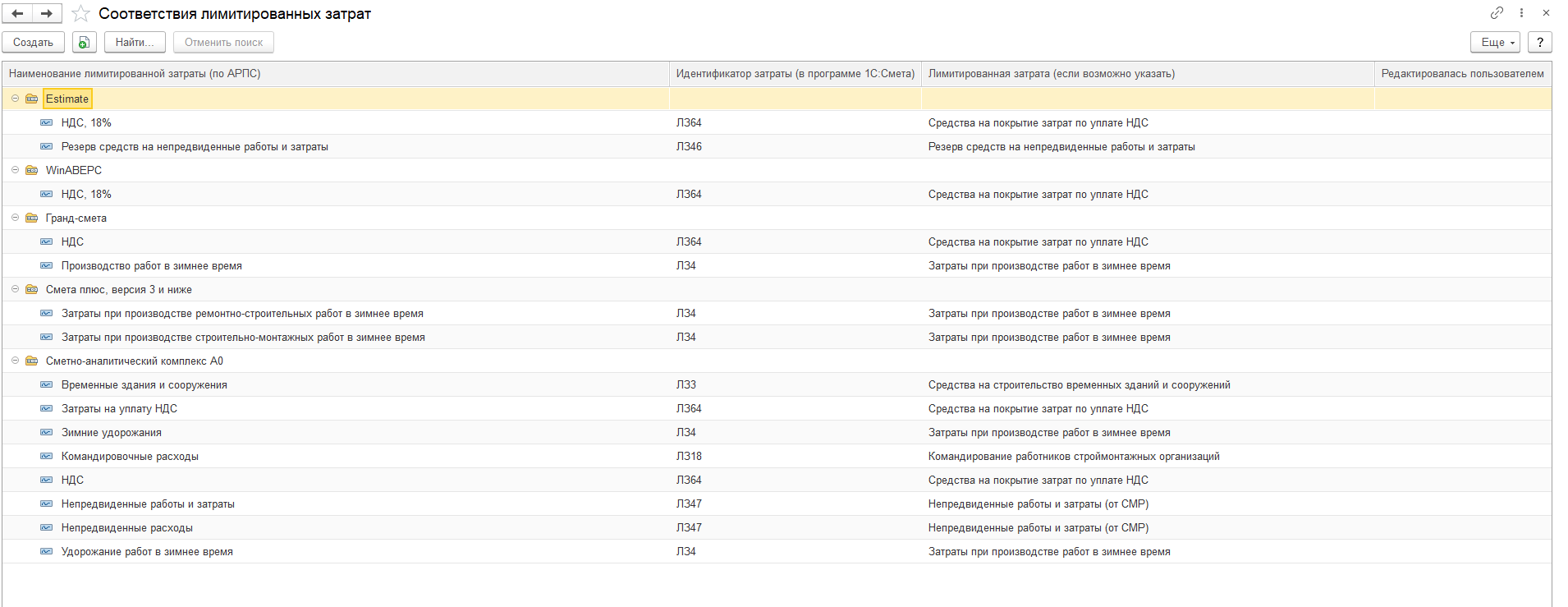1568x607 pixels.
Task: Sort by Наименование лимитированной затраты column header
Action: [x=336, y=74]
